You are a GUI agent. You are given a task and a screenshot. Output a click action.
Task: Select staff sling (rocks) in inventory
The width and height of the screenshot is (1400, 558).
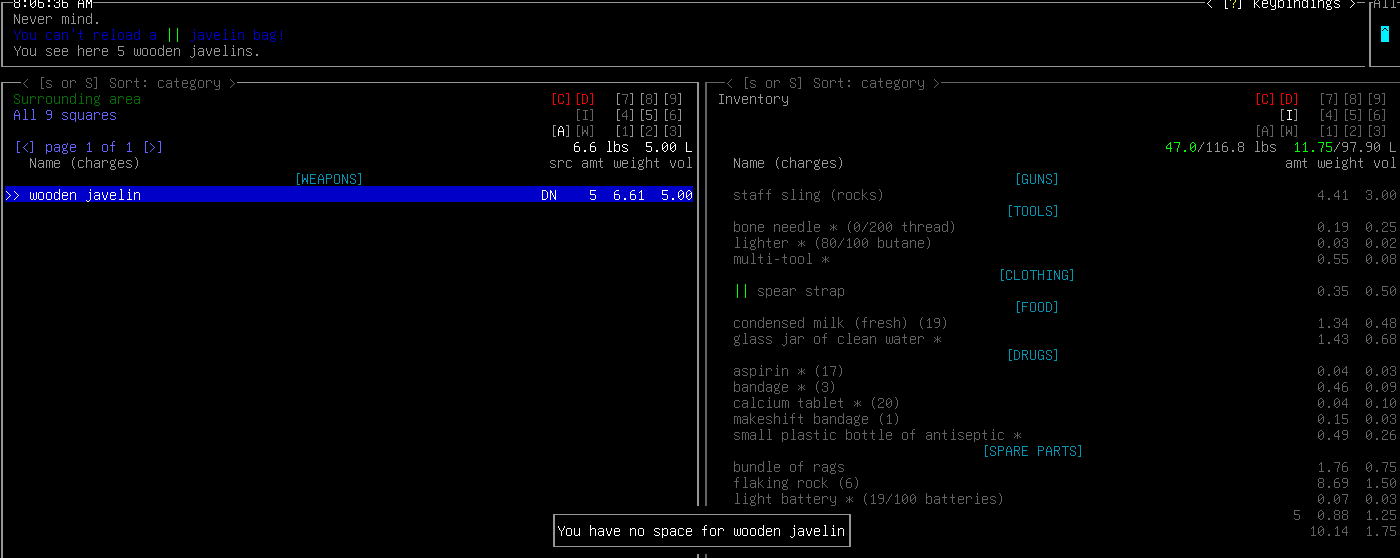tap(1064, 195)
